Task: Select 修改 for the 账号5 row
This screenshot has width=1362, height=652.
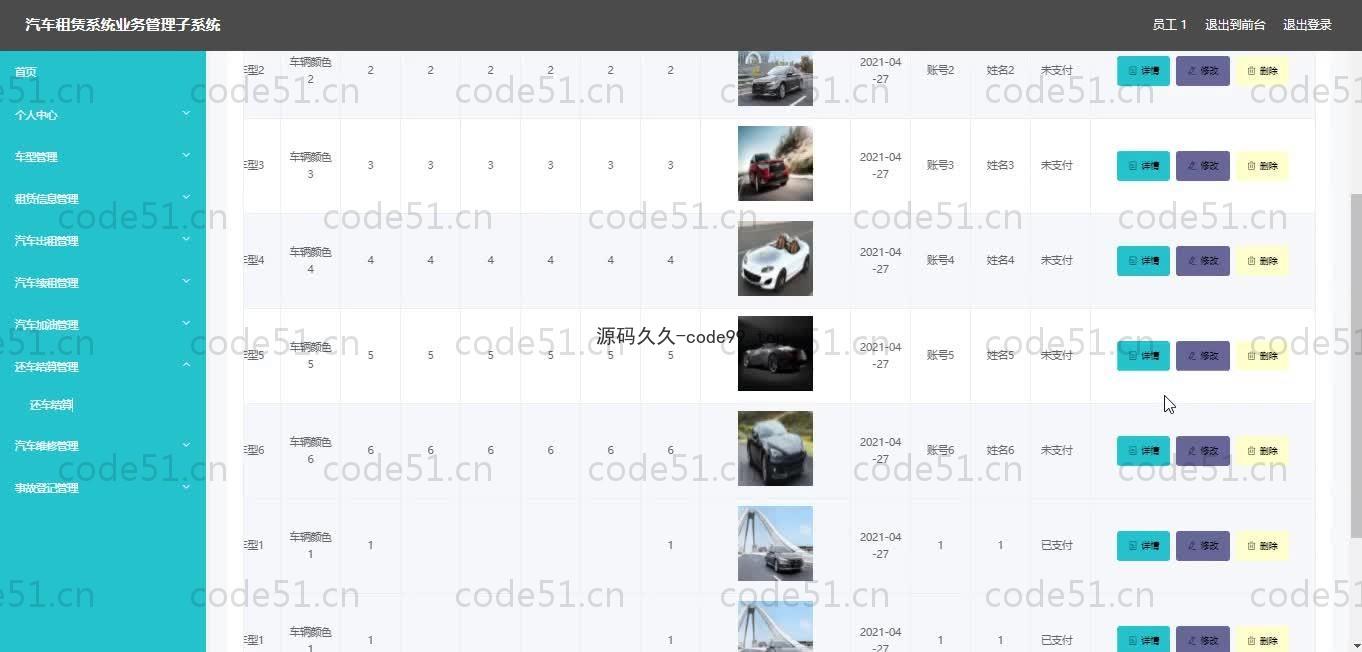Action: (x=1202, y=356)
